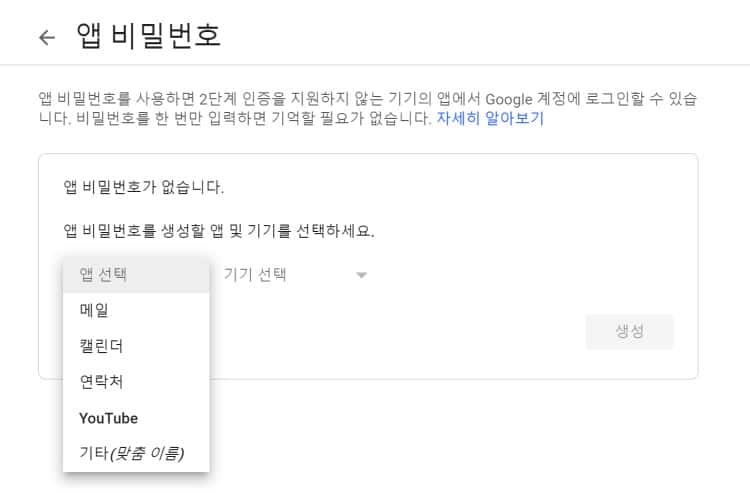Pick 연락처 from the app dropdown
Image resolution: width=750 pixels, height=504 pixels.
pyautogui.click(x=101, y=382)
